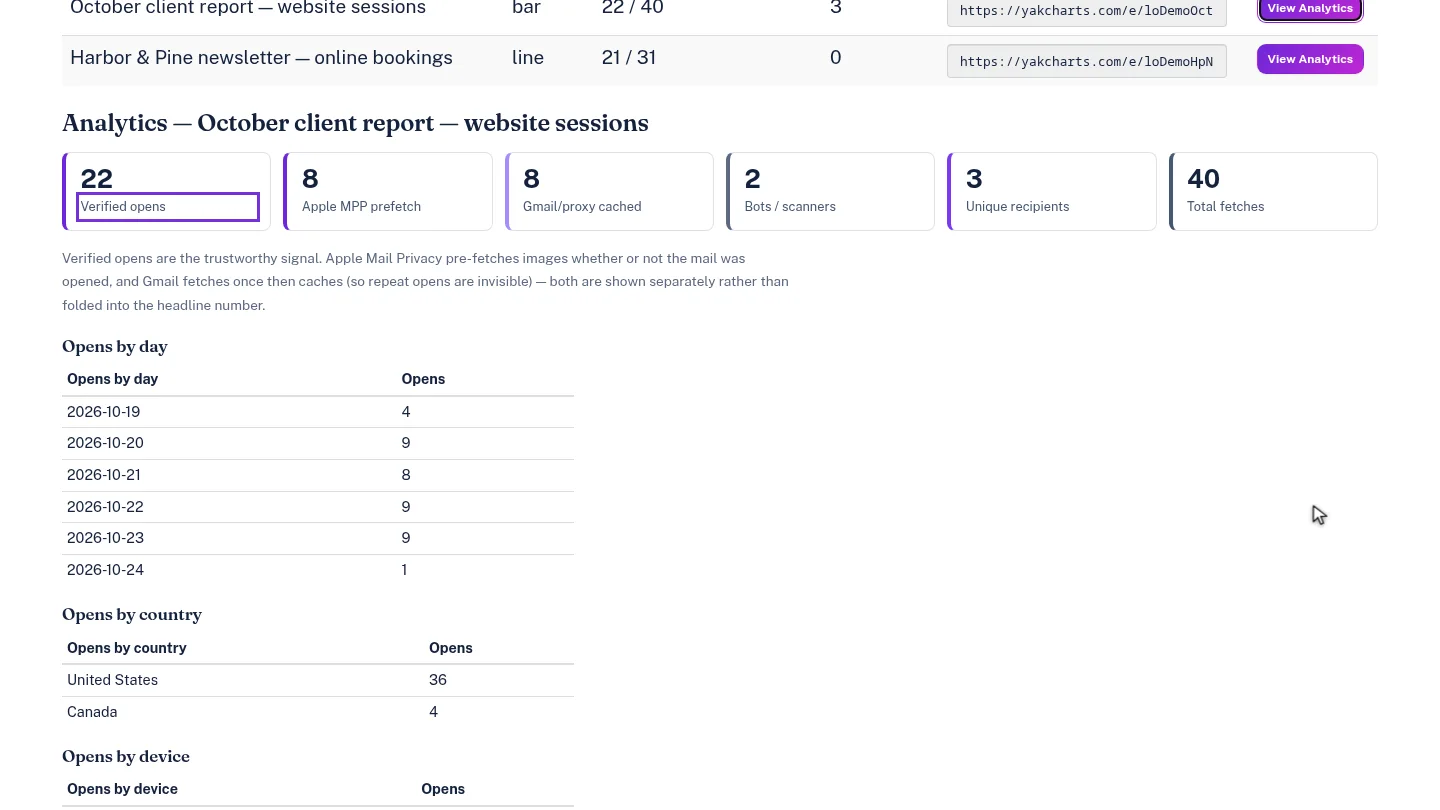Click the Apple MPP prefetch stat card
This screenshot has height=810, width=1440.
click(x=388, y=191)
